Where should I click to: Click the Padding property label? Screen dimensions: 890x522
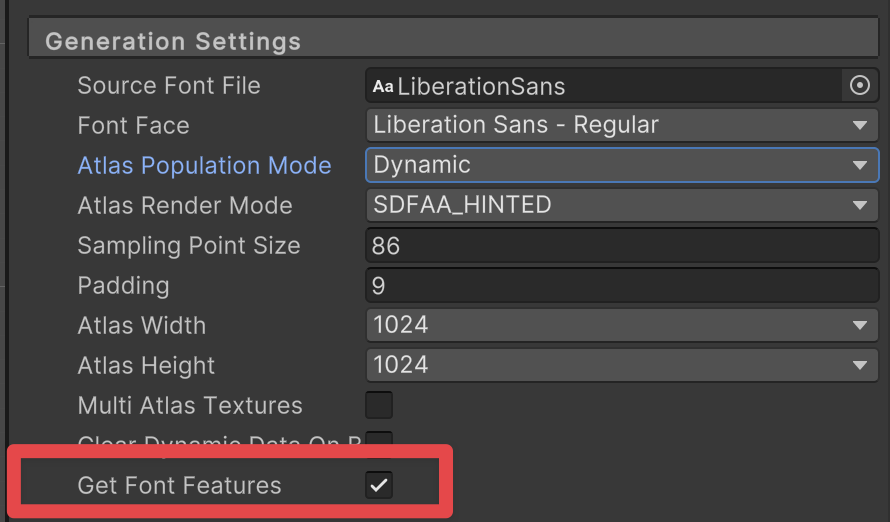click(123, 285)
